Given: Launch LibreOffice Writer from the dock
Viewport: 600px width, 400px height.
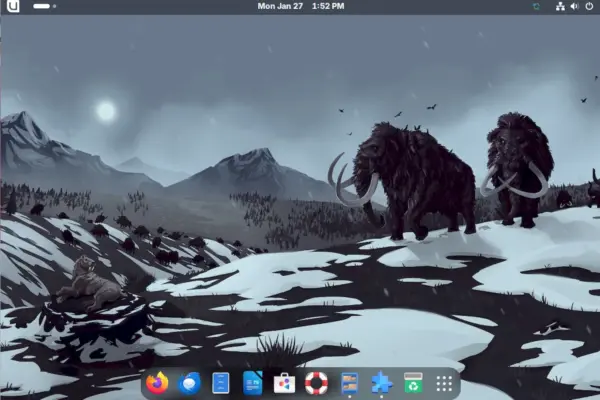Looking at the screenshot, I should (253, 382).
